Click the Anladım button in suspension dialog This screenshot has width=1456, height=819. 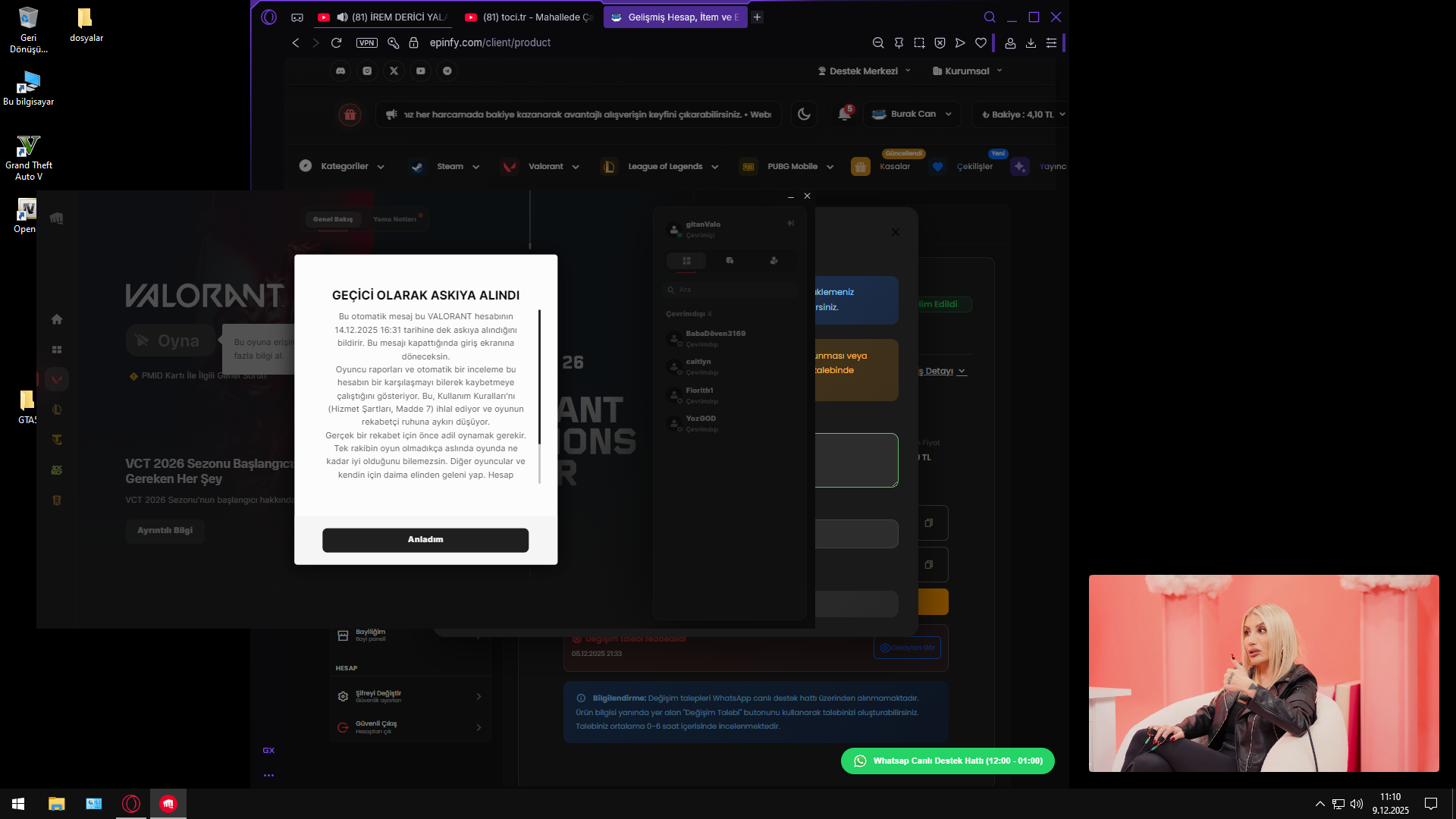pyautogui.click(x=425, y=540)
